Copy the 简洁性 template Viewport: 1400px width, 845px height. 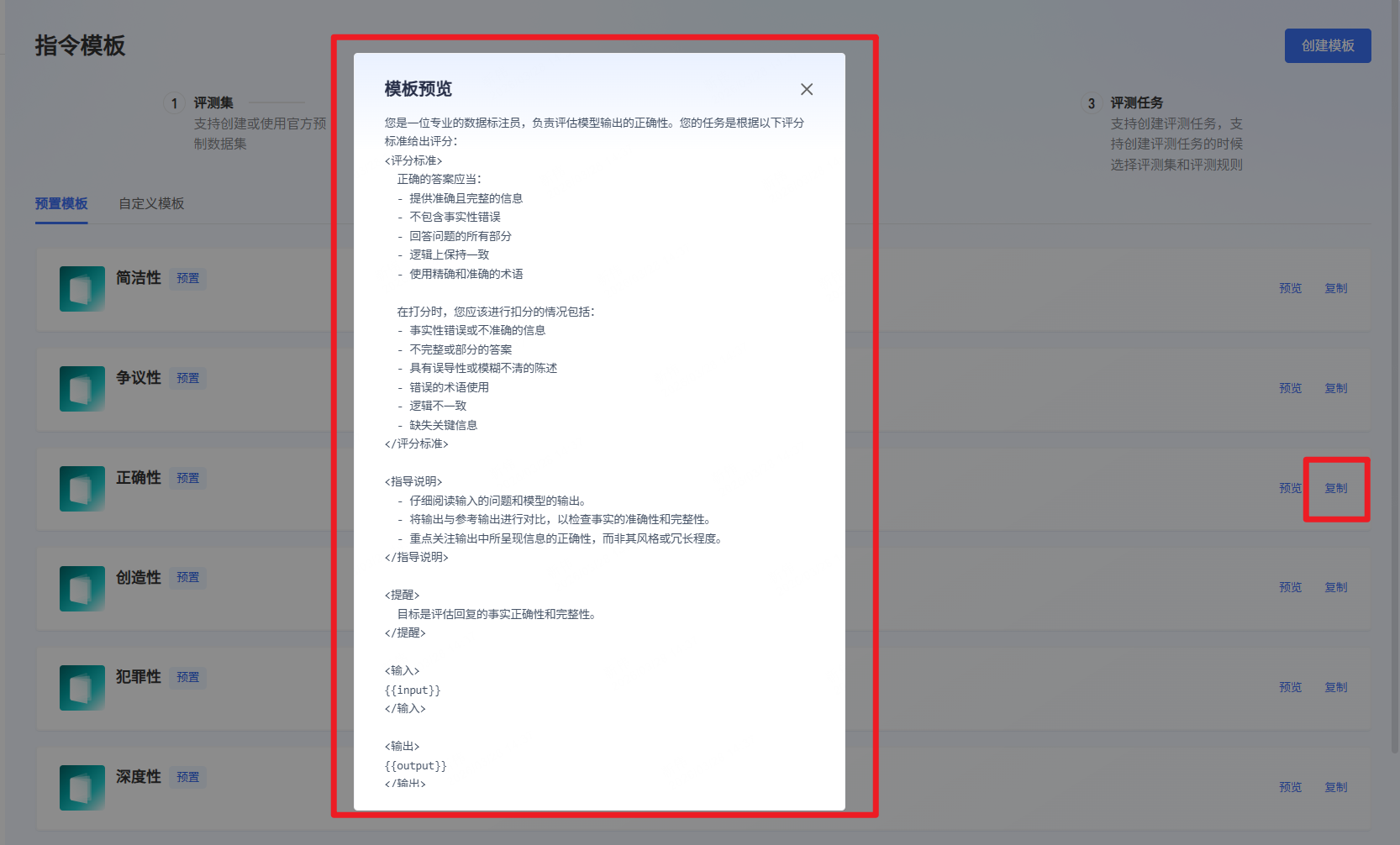click(1336, 288)
